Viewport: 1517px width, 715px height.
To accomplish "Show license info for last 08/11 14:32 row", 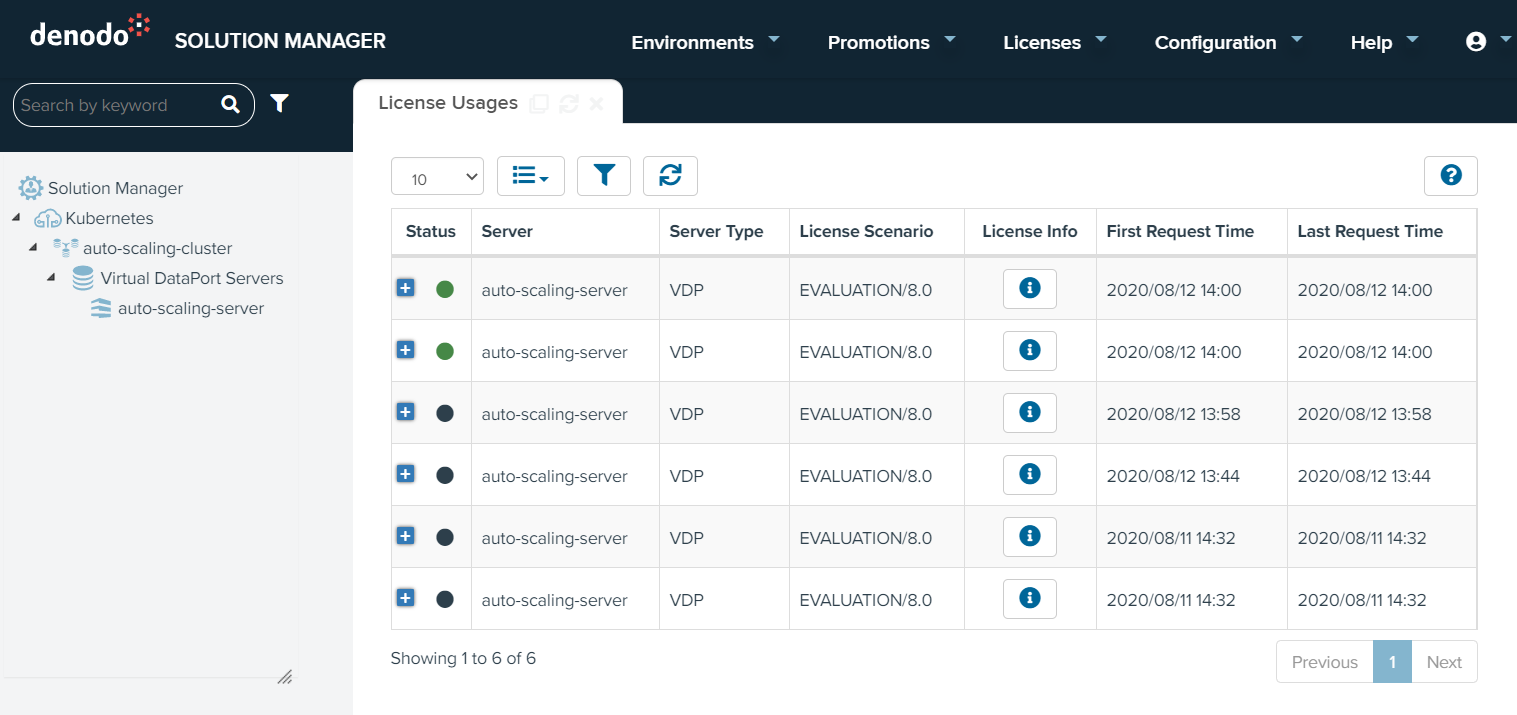I will pos(1030,599).
